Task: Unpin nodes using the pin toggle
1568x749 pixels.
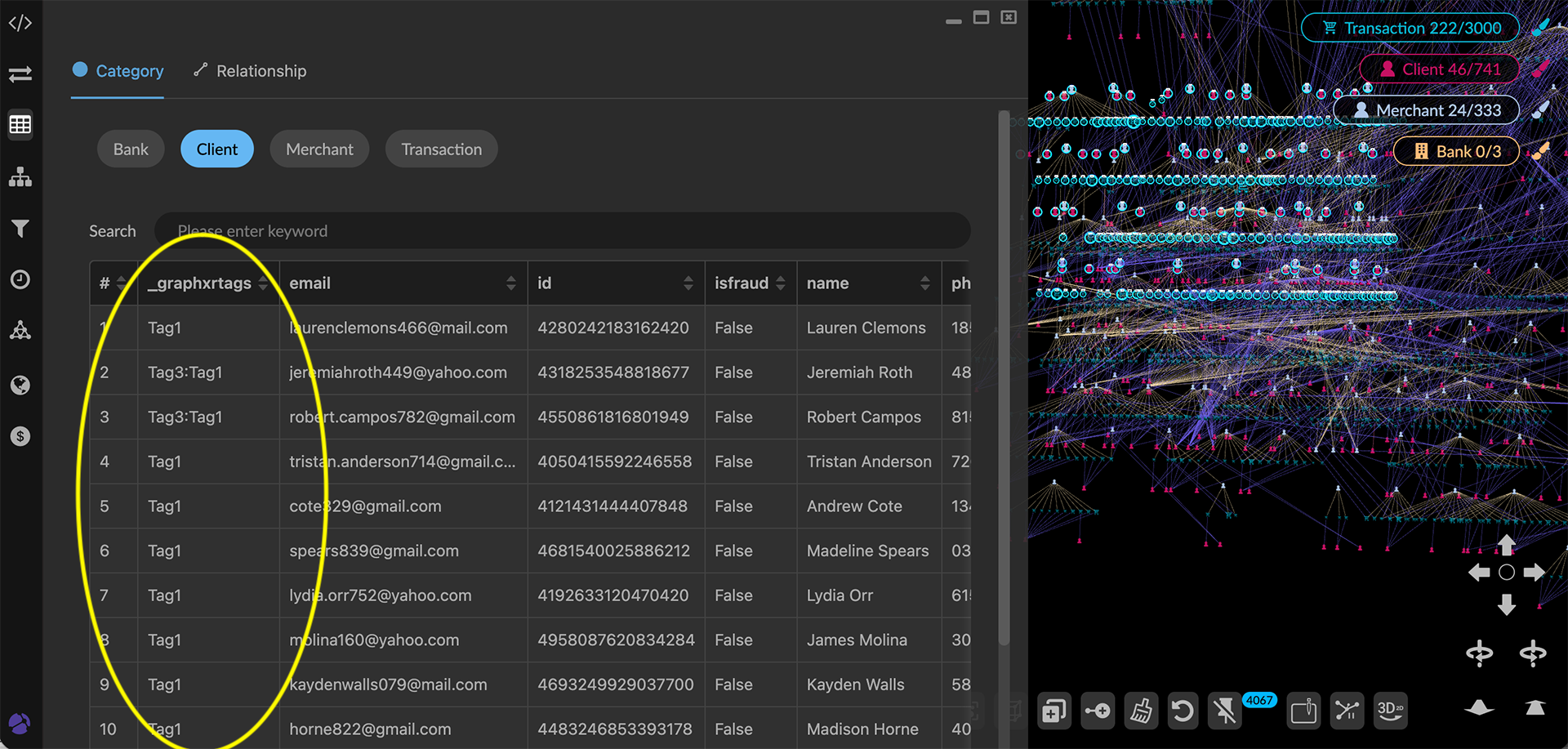Action: click(1224, 711)
